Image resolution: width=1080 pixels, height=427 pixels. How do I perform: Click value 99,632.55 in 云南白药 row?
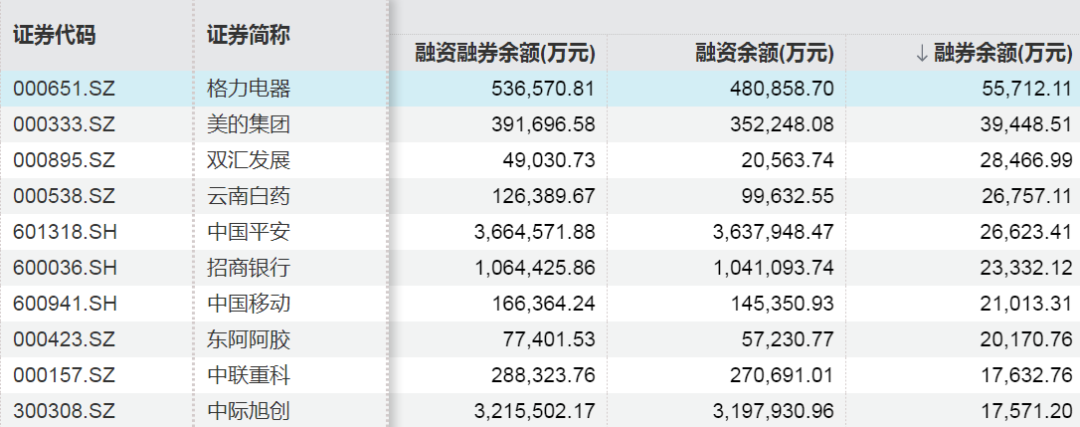coord(788,196)
